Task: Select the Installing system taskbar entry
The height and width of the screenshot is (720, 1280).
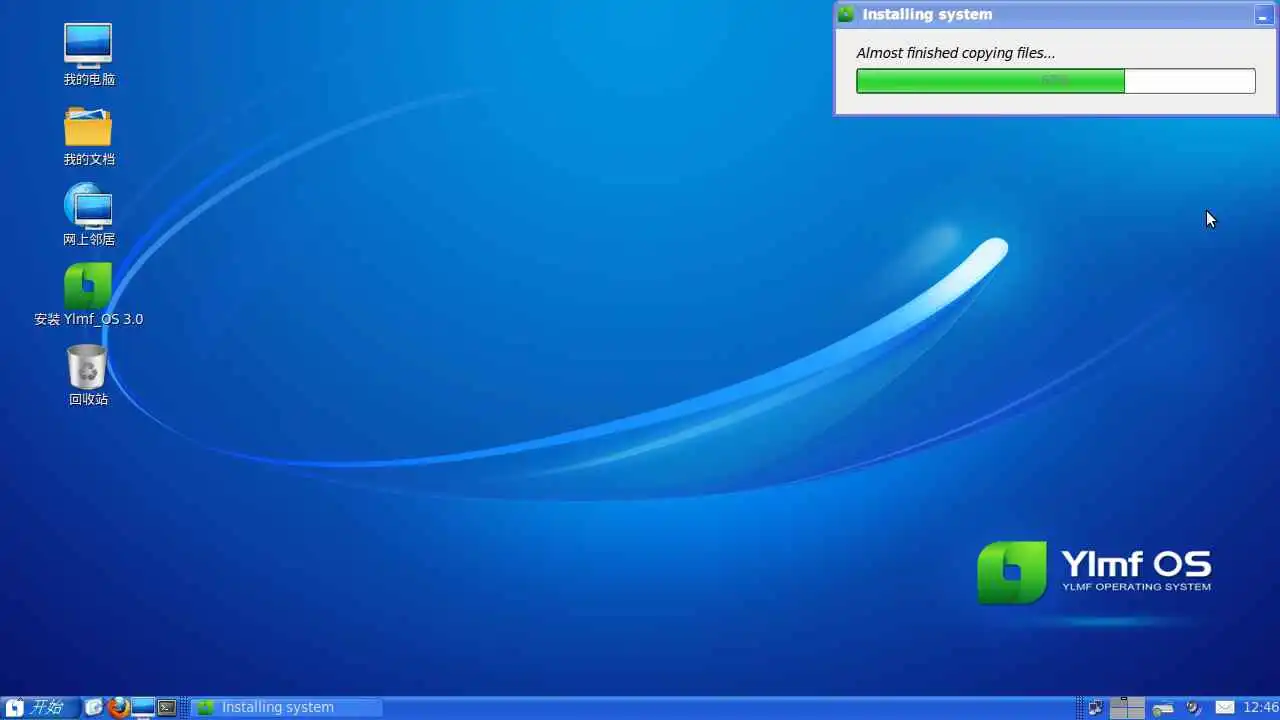Action: [x=286, y=707]
